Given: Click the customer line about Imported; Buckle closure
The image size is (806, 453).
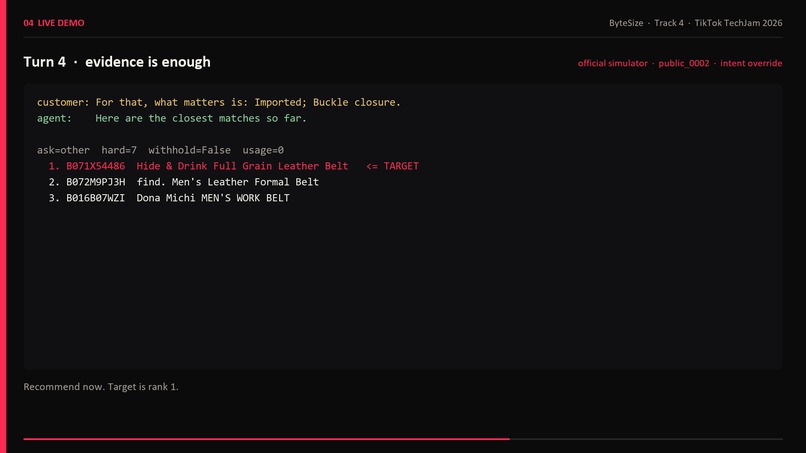Looking at the screenshot, I should point(218,102).
